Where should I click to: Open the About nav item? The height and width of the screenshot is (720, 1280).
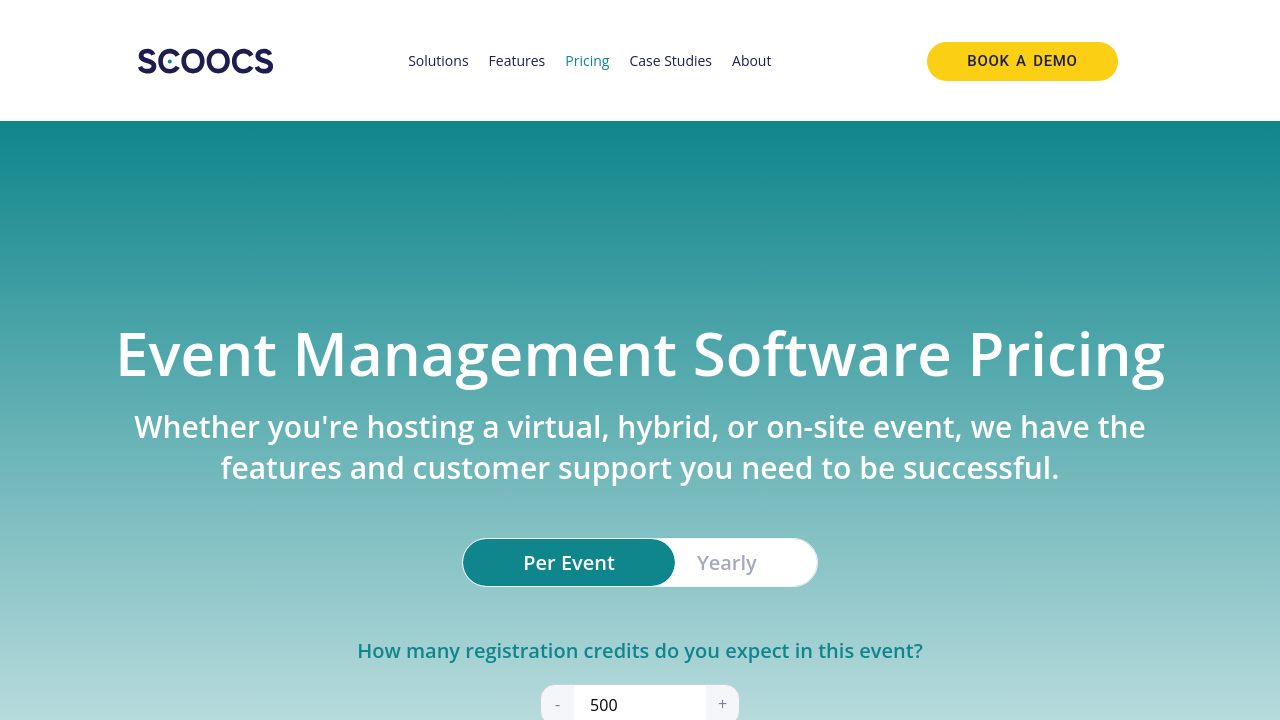point(751,61)
